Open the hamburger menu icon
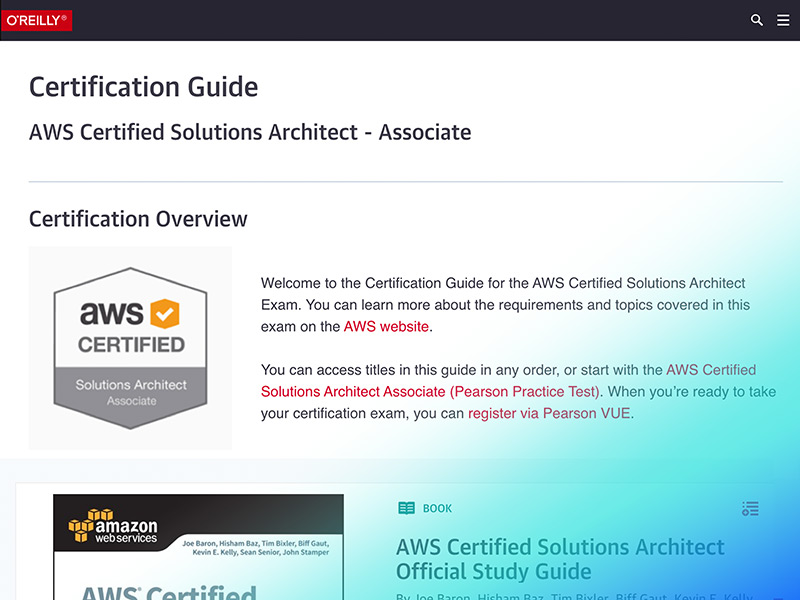The width and height of the screenshot is (800, 600). (783, 20)
